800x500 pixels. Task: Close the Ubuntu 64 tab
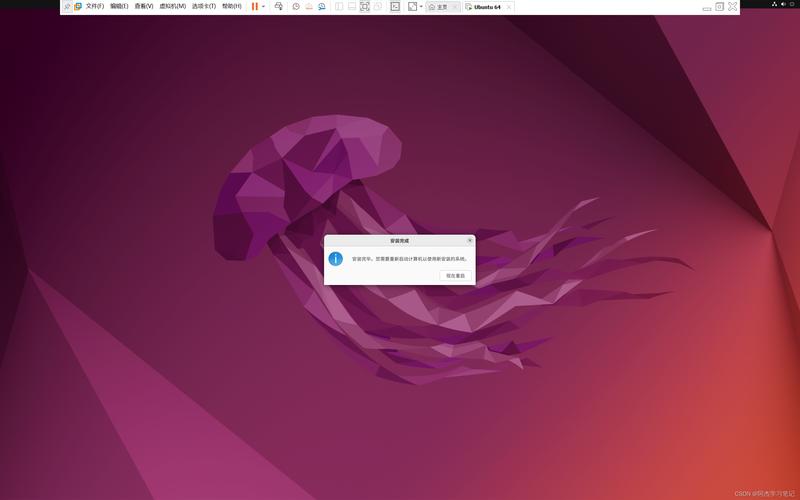(509, 7)
